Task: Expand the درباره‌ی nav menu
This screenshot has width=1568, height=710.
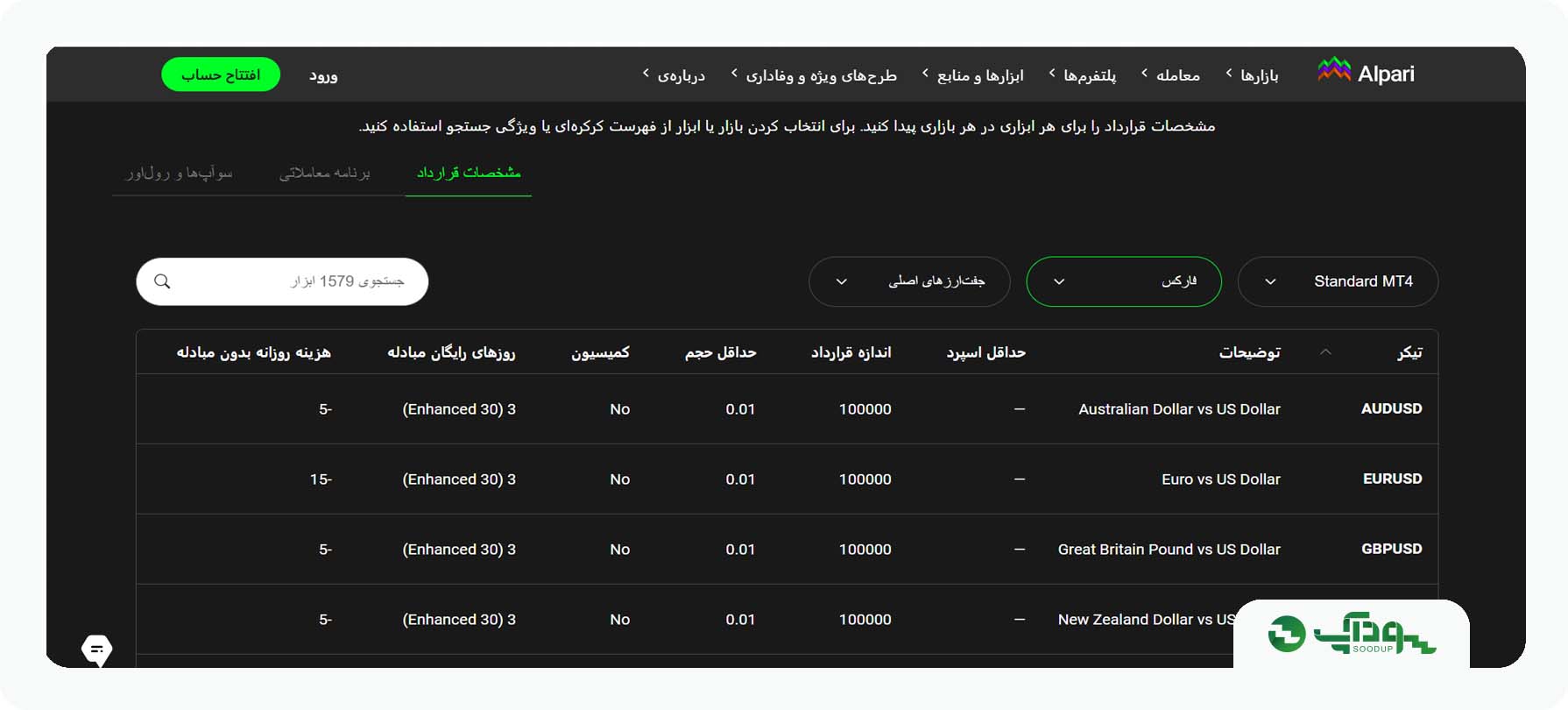Action: tap(674, 75)
